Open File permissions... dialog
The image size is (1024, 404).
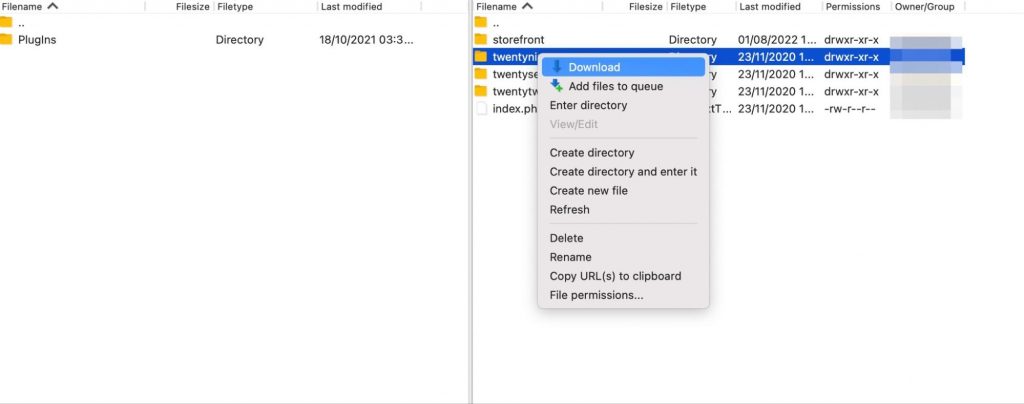click(596, 295)
